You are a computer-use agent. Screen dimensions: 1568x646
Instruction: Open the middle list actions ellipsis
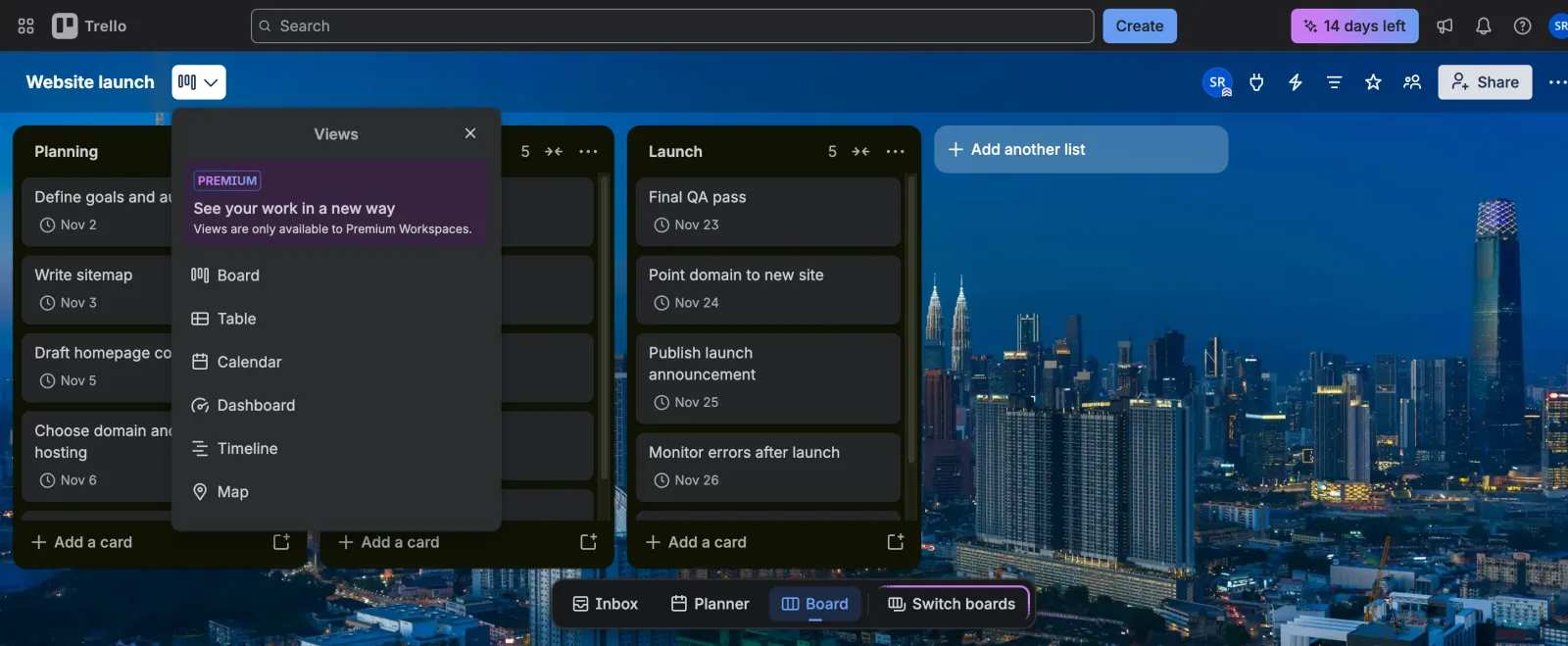[588, 151]
